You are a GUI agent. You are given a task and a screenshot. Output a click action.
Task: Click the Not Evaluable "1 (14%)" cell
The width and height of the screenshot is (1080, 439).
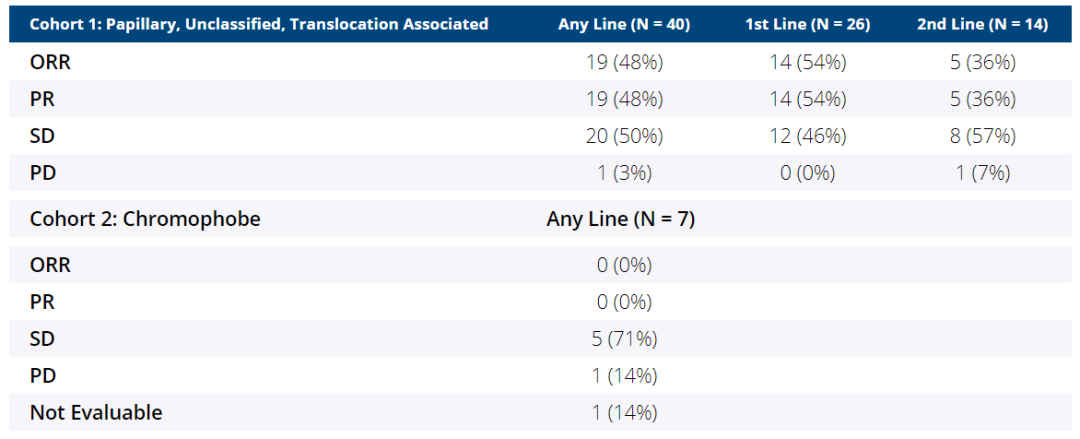[624, 412]
